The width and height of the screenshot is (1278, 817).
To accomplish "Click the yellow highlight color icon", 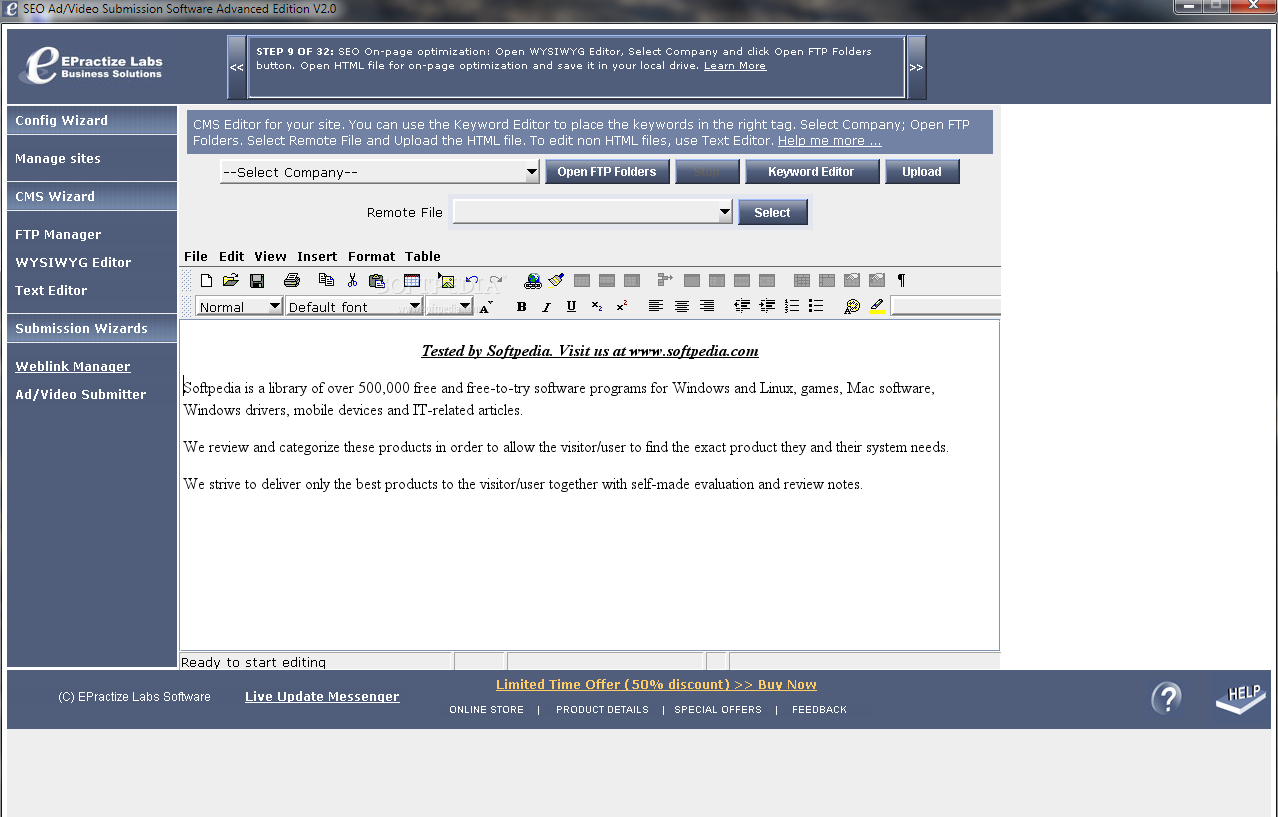I will pos(877,307).
